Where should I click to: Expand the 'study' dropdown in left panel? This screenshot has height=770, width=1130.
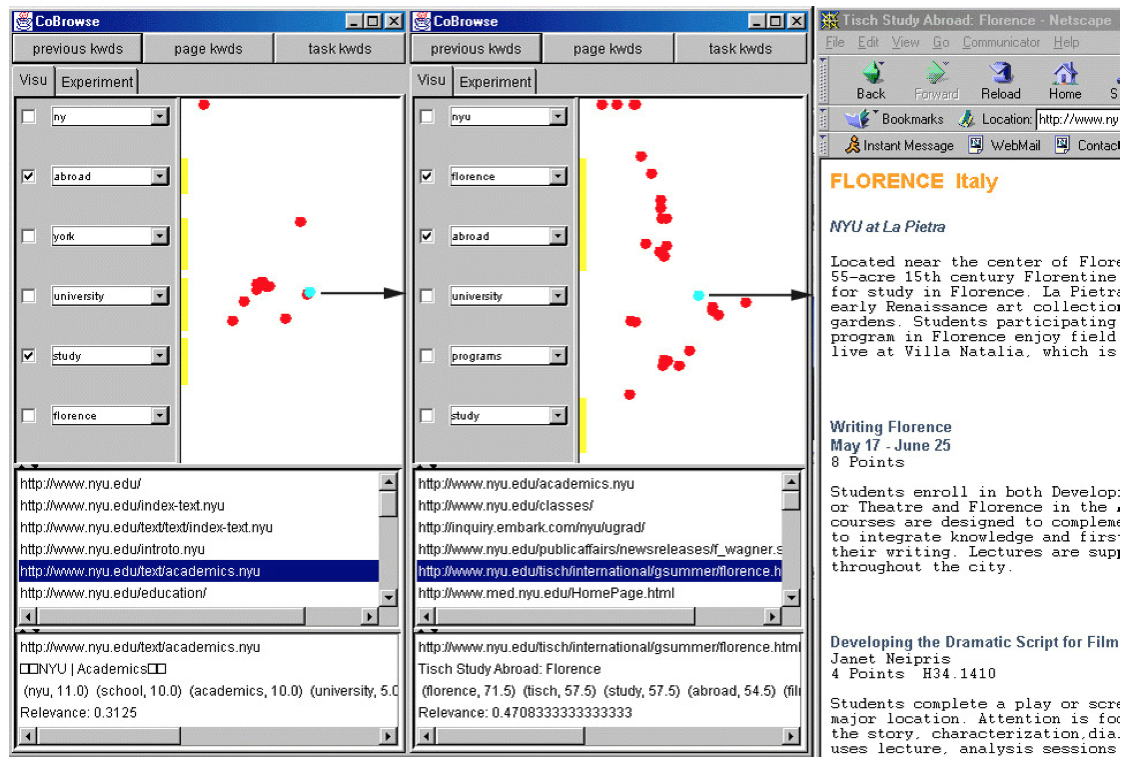click(x=160, y=357)
